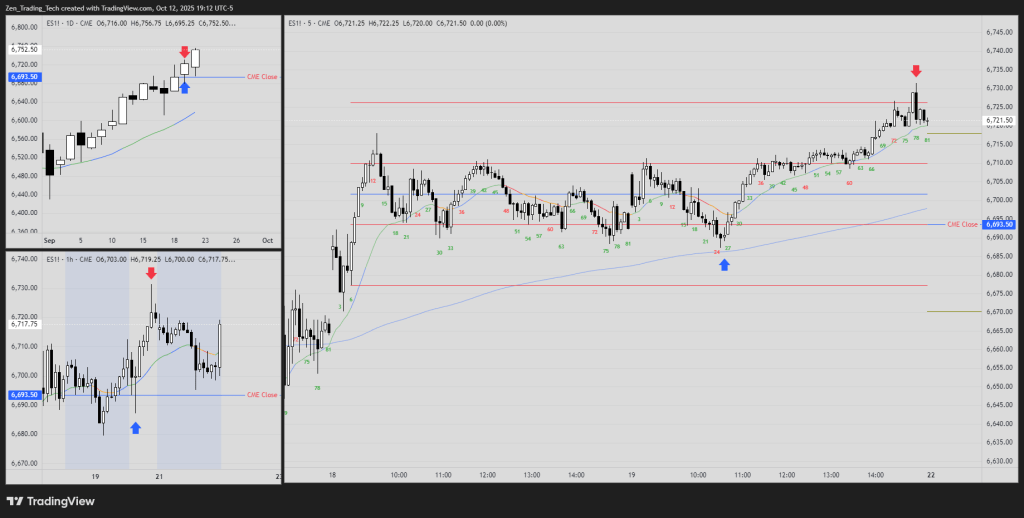Viewport: 1024px width, 518px height.
Task: Click the blue up arrow on daily chart
Action: tap(184, 87)
